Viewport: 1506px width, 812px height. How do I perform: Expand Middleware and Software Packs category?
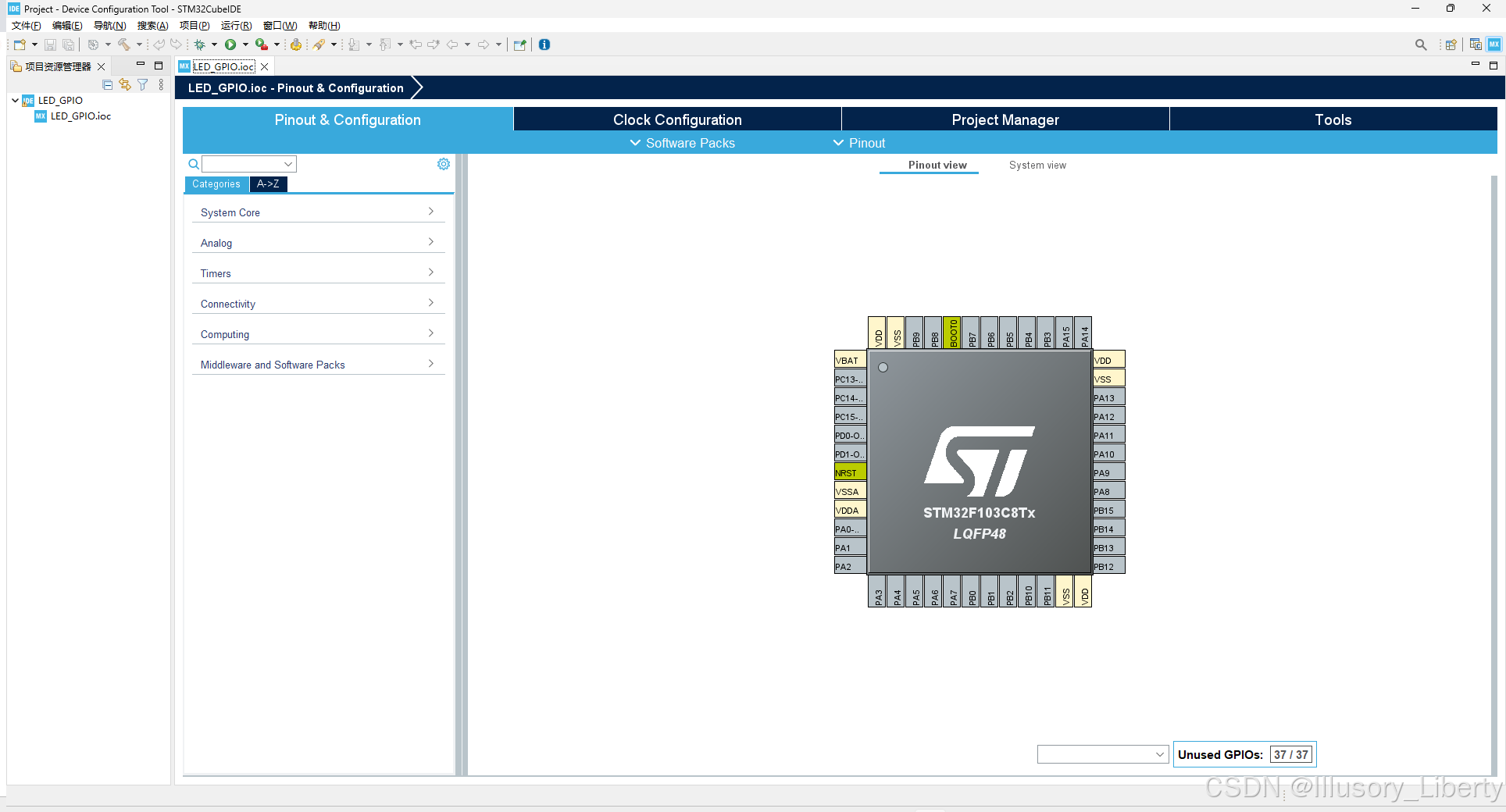pyautogui.click(x=318, y=364)
